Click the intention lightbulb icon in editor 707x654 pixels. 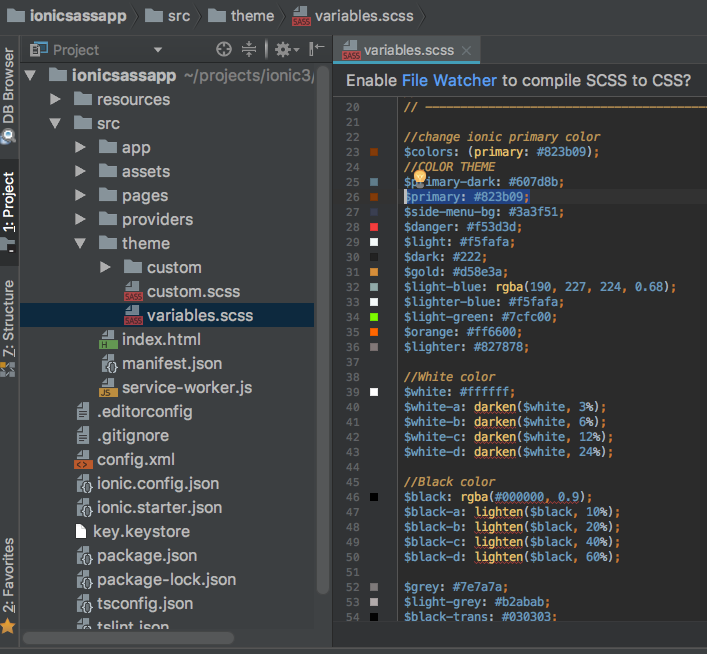pos(420,176)
